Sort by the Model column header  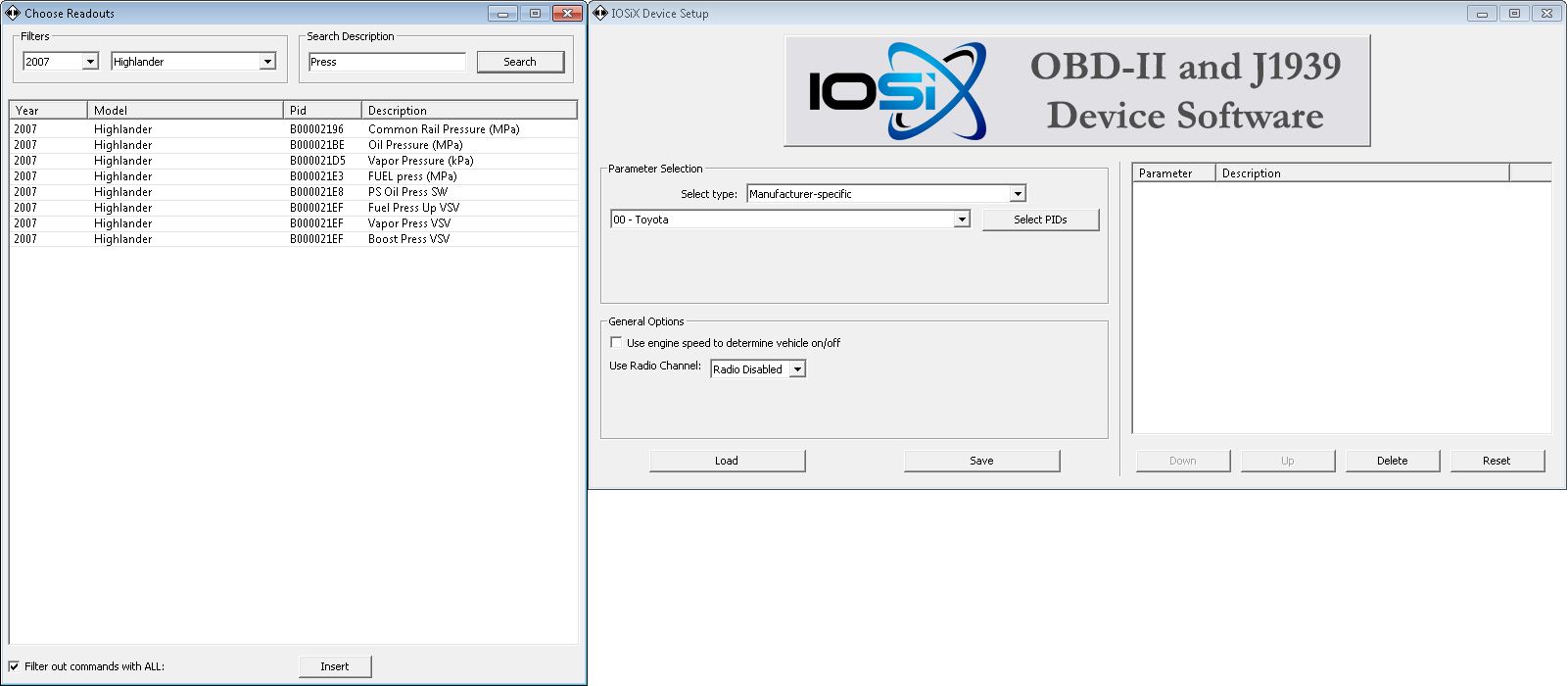185,111
